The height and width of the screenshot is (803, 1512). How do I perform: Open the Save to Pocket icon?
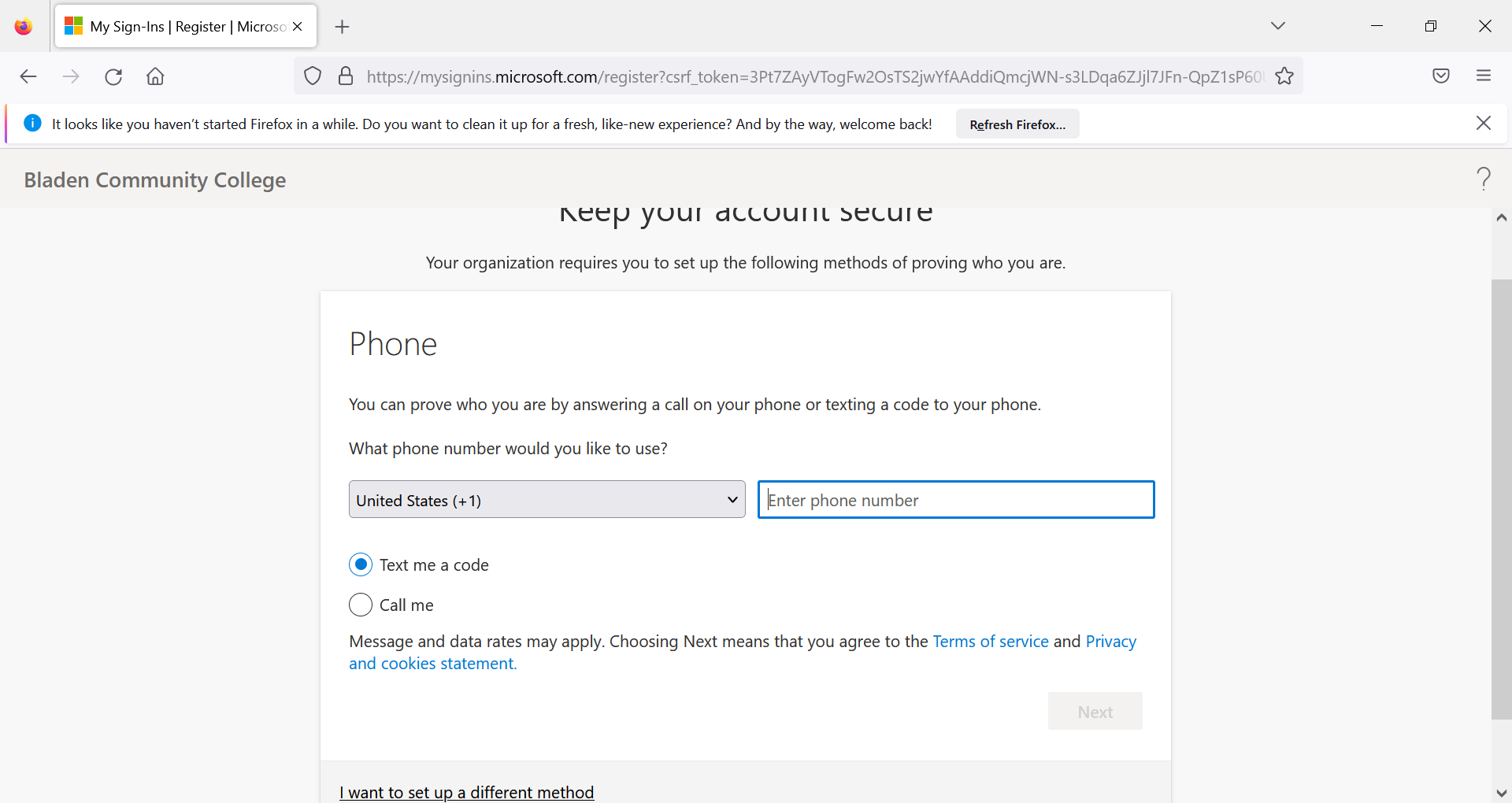[x=1441, y=76]
